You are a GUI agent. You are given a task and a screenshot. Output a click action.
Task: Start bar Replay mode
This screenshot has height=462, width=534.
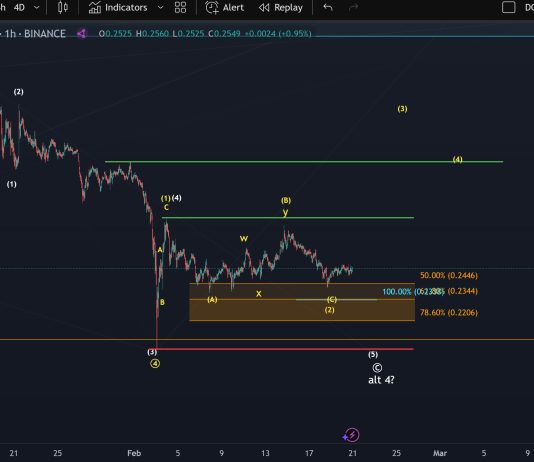(281, 7)
